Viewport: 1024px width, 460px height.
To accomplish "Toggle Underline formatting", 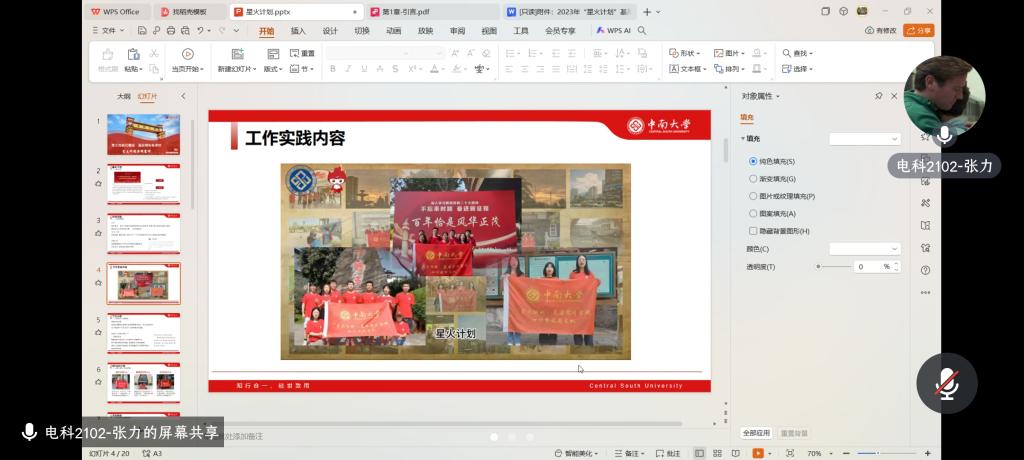I will pos(364,69).
